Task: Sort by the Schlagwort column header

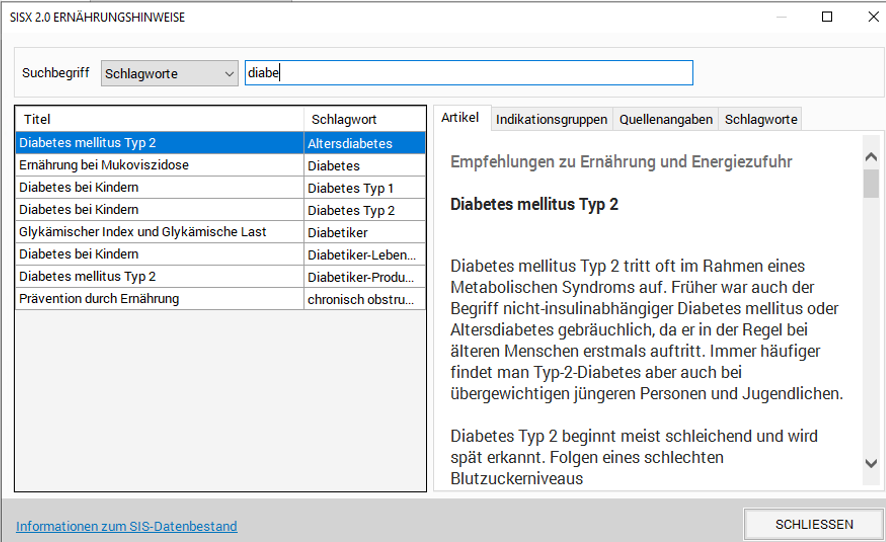Action: tap(364, 119)
